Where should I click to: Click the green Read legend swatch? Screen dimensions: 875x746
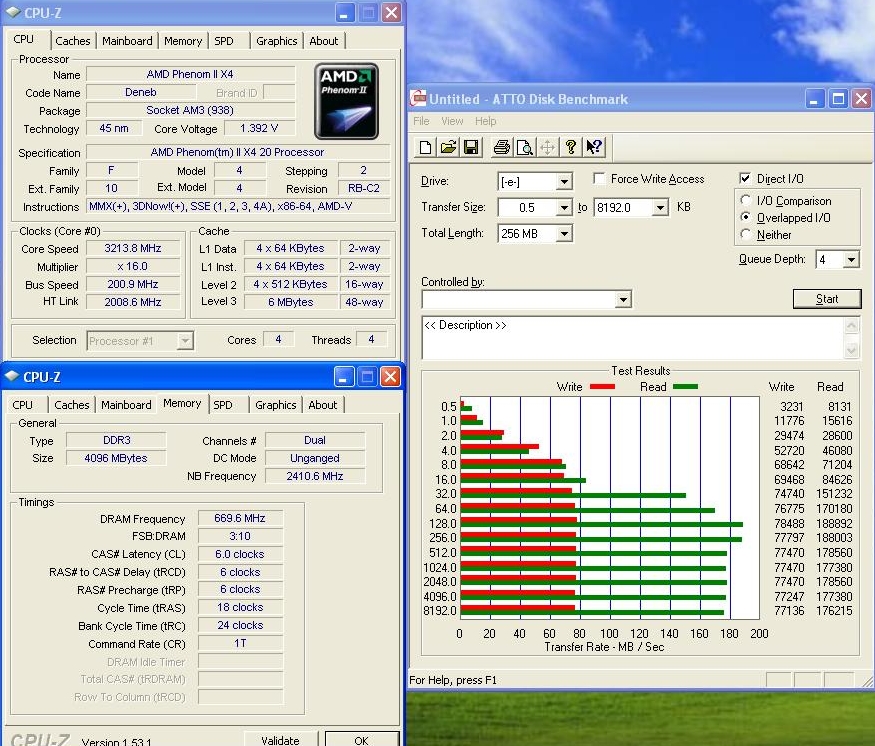pyautogui.click(x=686, y=386)
